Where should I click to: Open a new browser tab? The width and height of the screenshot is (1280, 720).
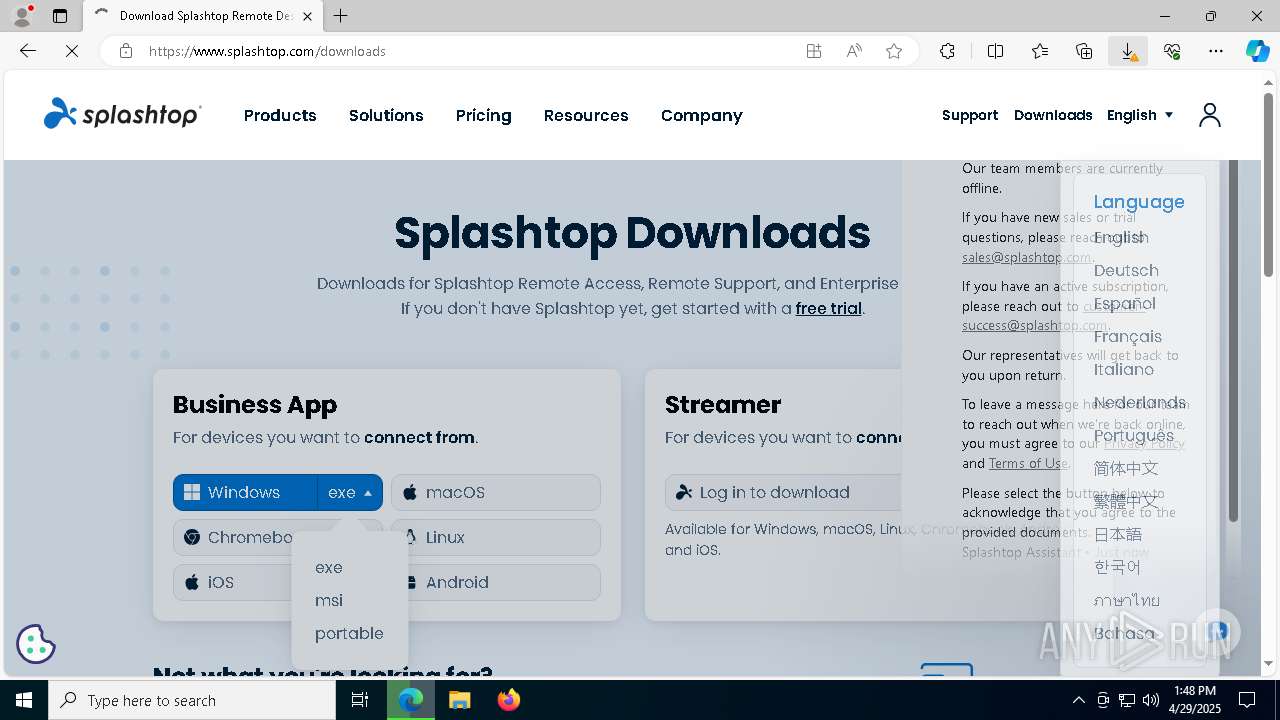[341, 16]
